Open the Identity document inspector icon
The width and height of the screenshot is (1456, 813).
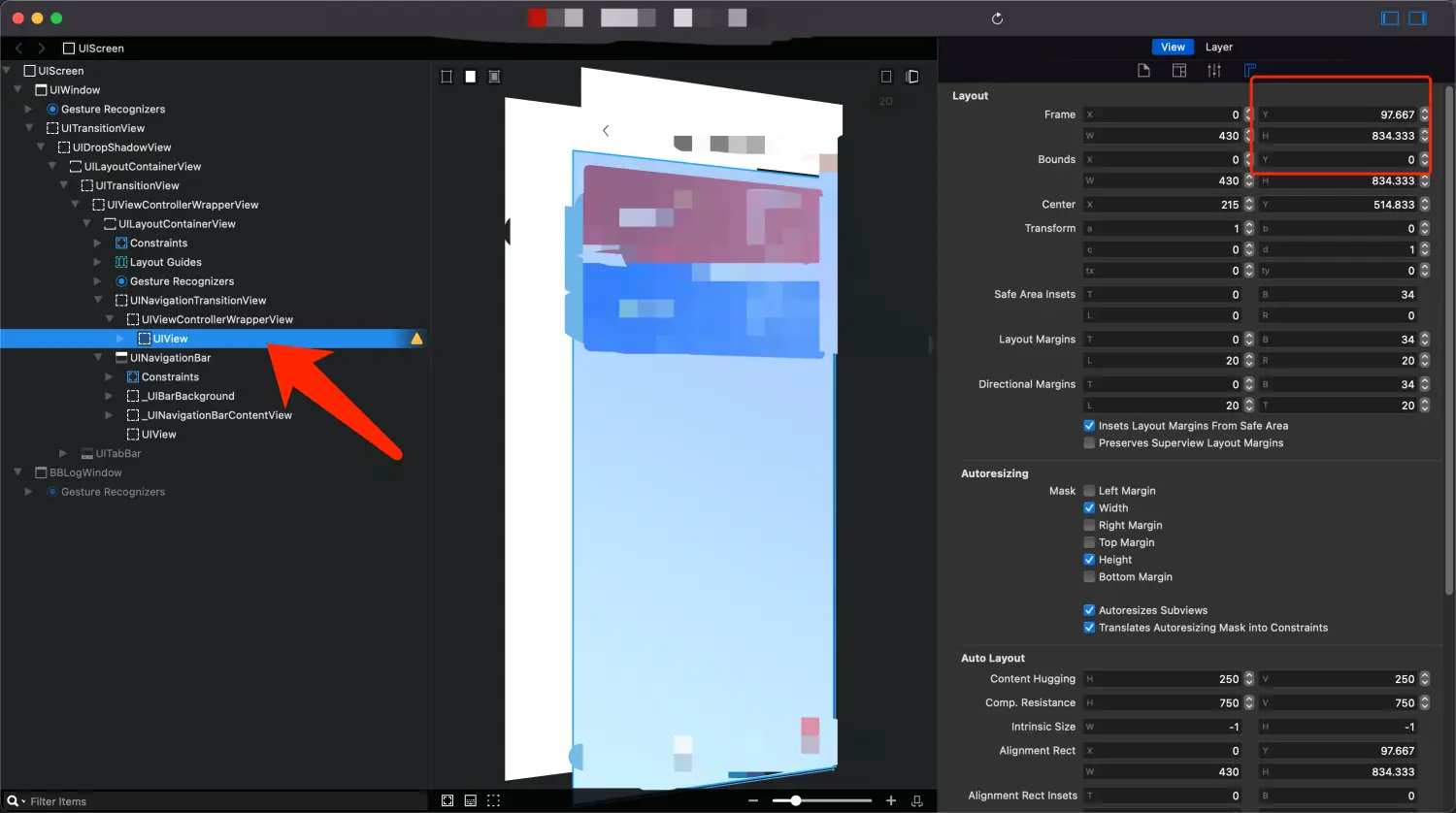click(1143, 70)
